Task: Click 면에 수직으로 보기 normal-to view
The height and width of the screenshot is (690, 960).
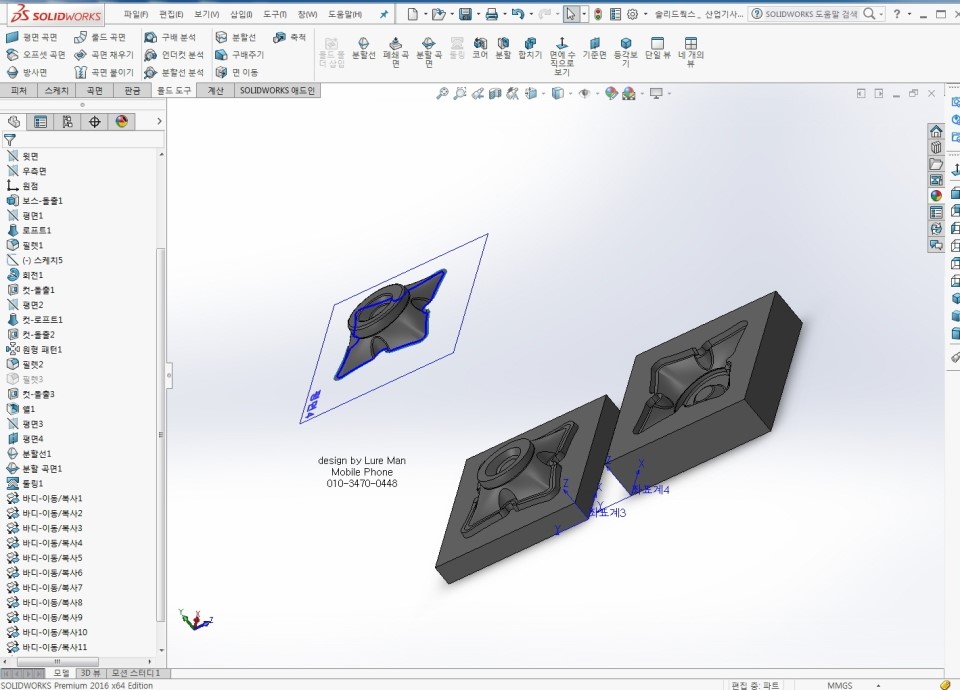Action: (561, 56)
